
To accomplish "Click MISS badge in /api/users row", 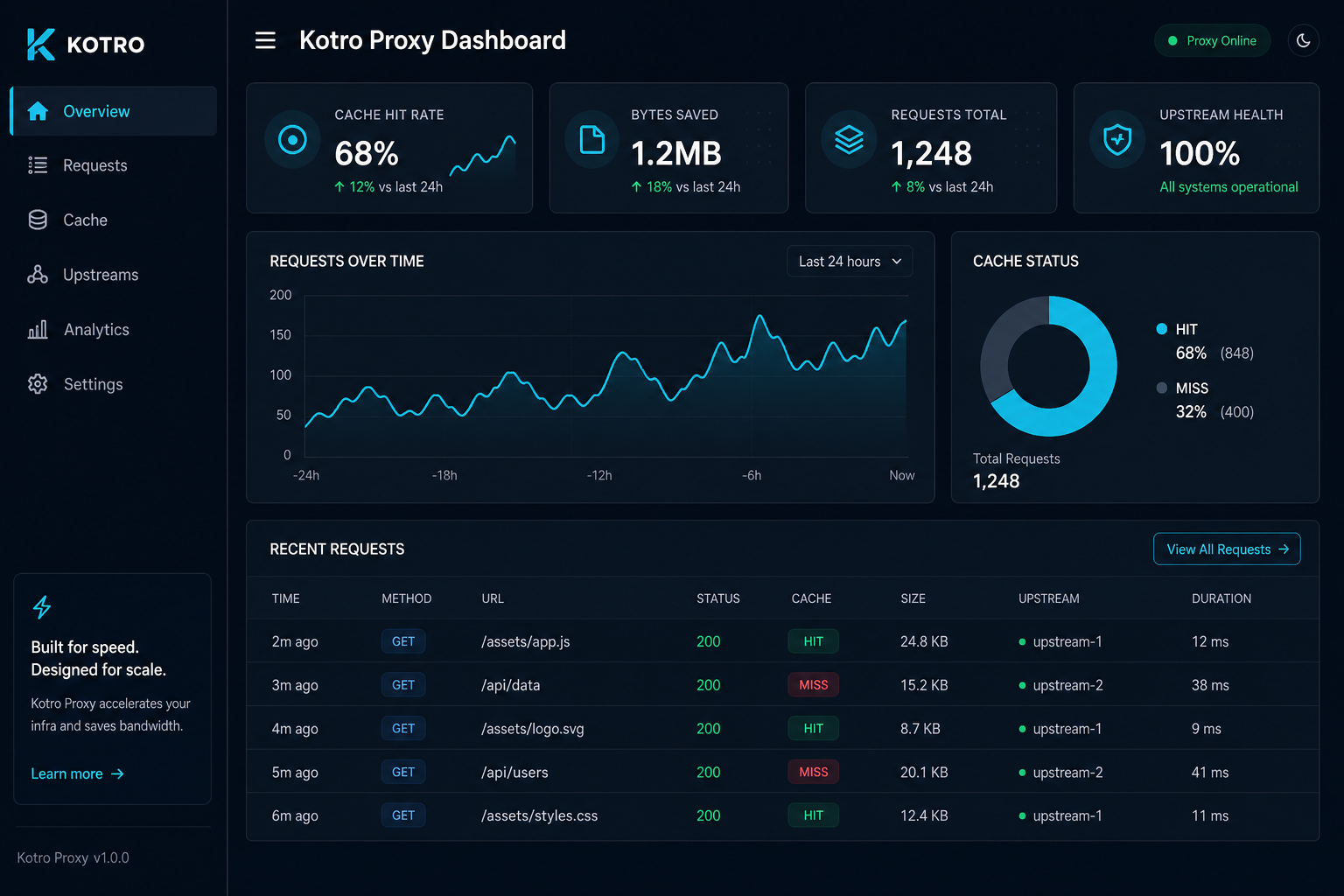I will click(813, 772).
